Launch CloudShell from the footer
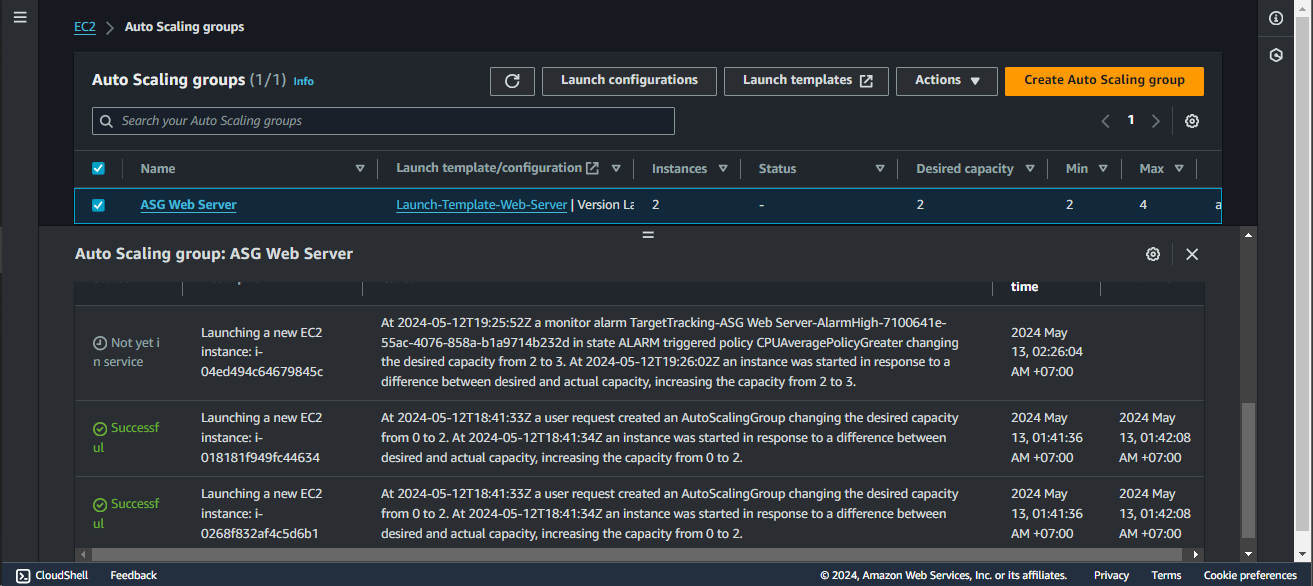This screenshot has width=1313, height=586. (x=52, y=575)
